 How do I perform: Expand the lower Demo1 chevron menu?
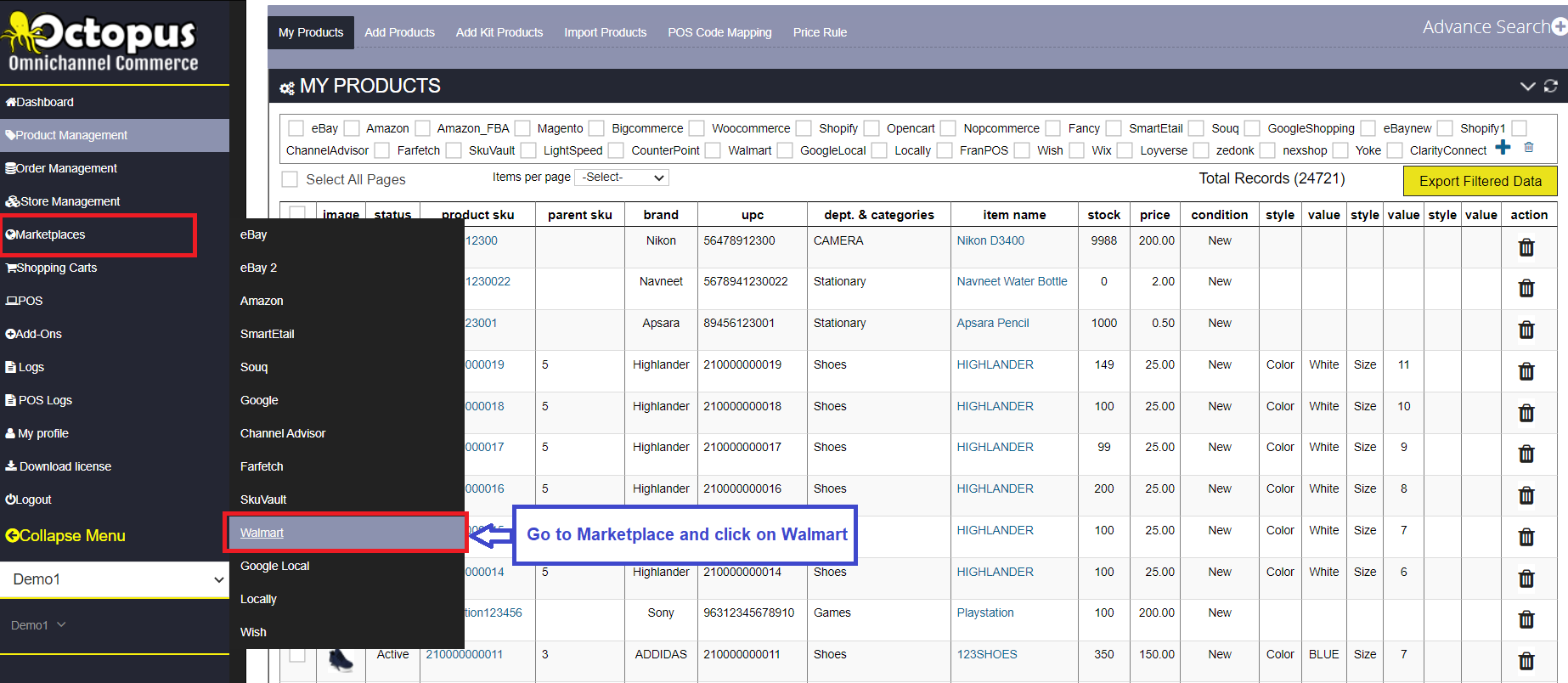pos(61,624)
